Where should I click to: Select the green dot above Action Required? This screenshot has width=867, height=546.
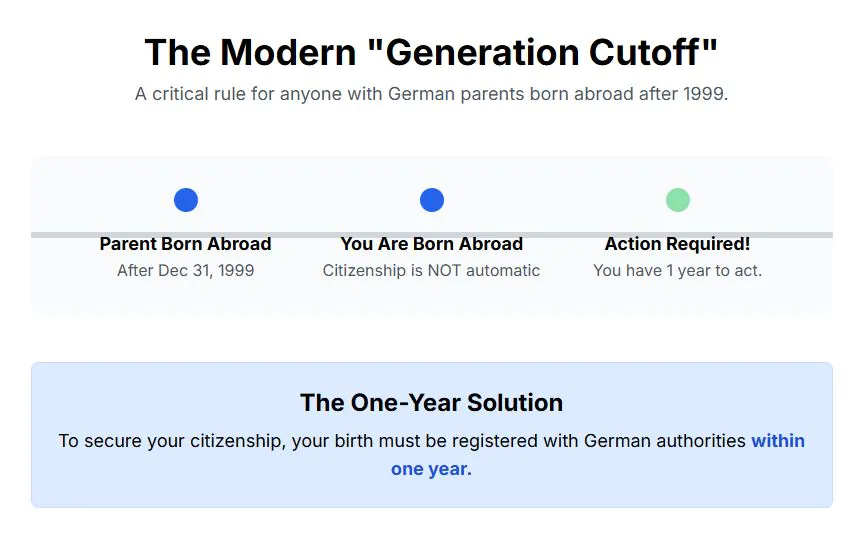678,200
